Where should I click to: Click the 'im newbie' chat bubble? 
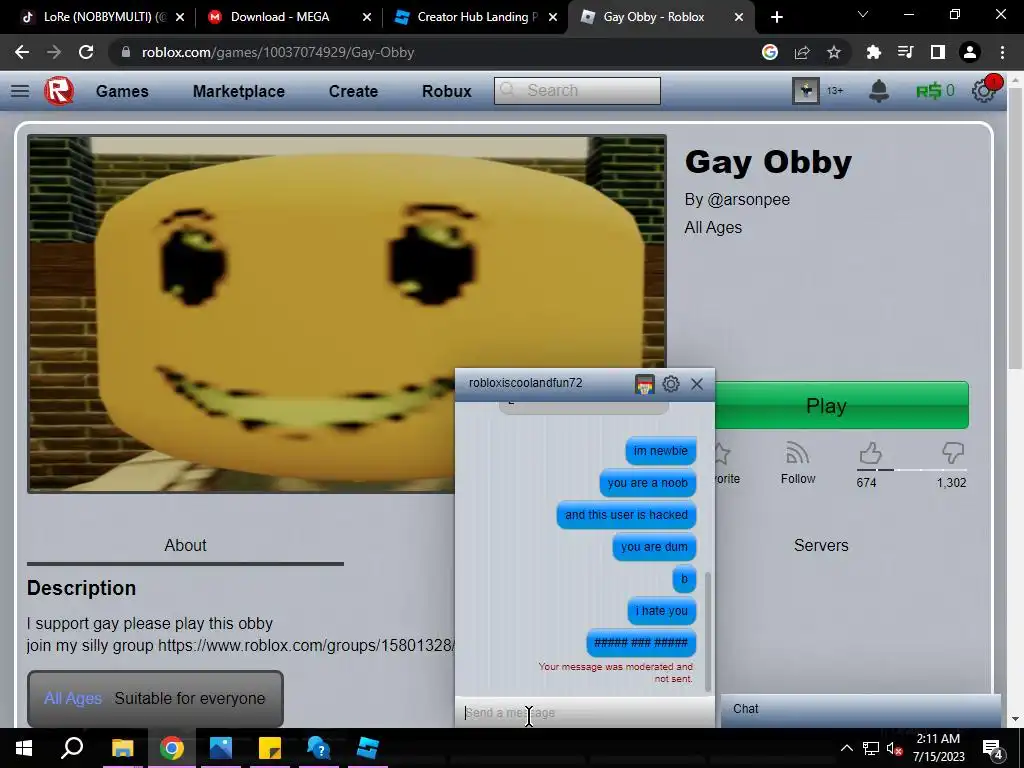click(x=660, y=451)
